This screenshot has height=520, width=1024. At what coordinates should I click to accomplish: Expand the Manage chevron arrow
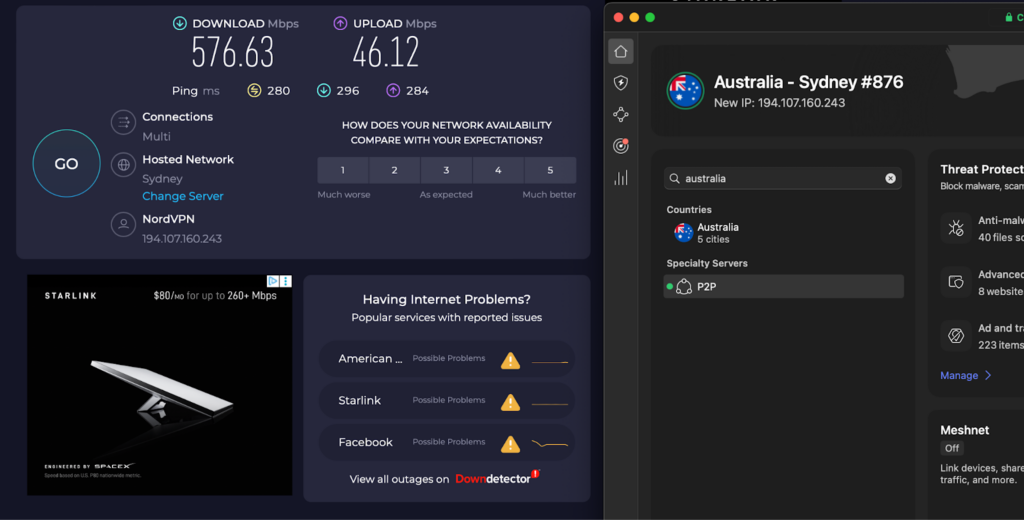(x=988, y=375)
